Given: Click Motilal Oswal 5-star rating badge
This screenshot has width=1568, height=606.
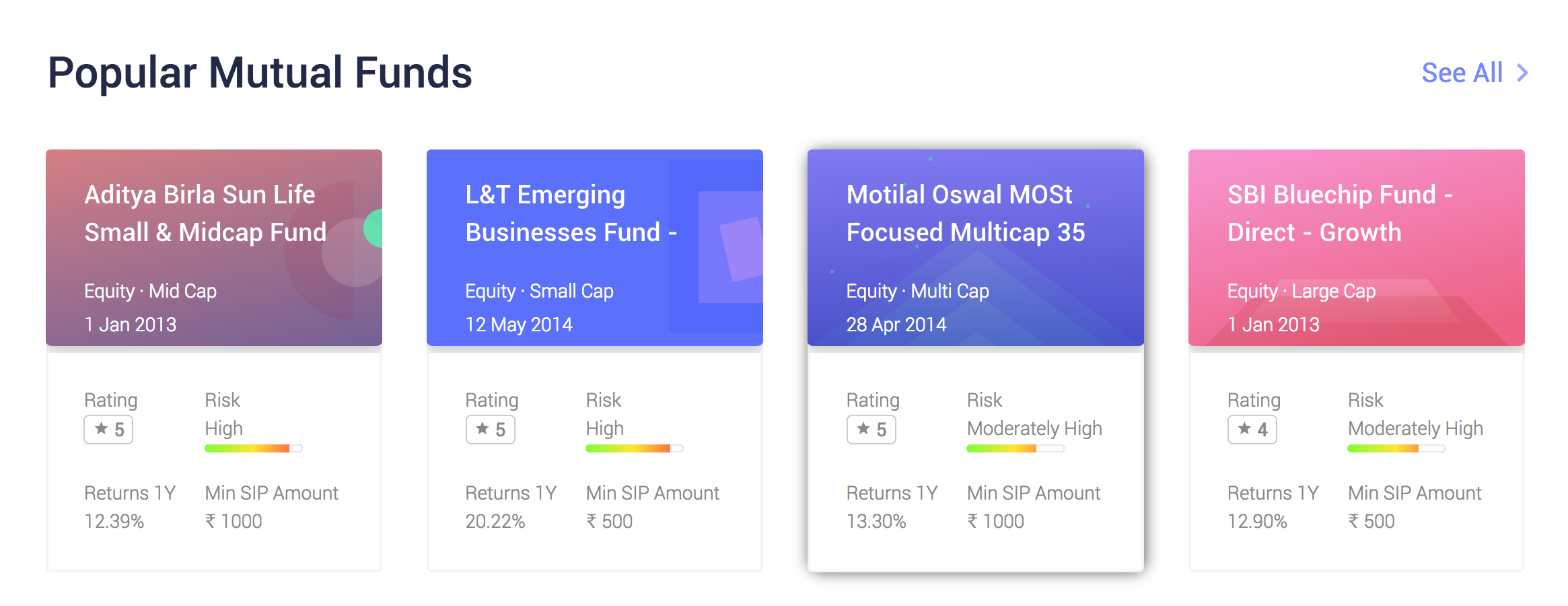Looking at the screenshot, I should coord(871,430).
